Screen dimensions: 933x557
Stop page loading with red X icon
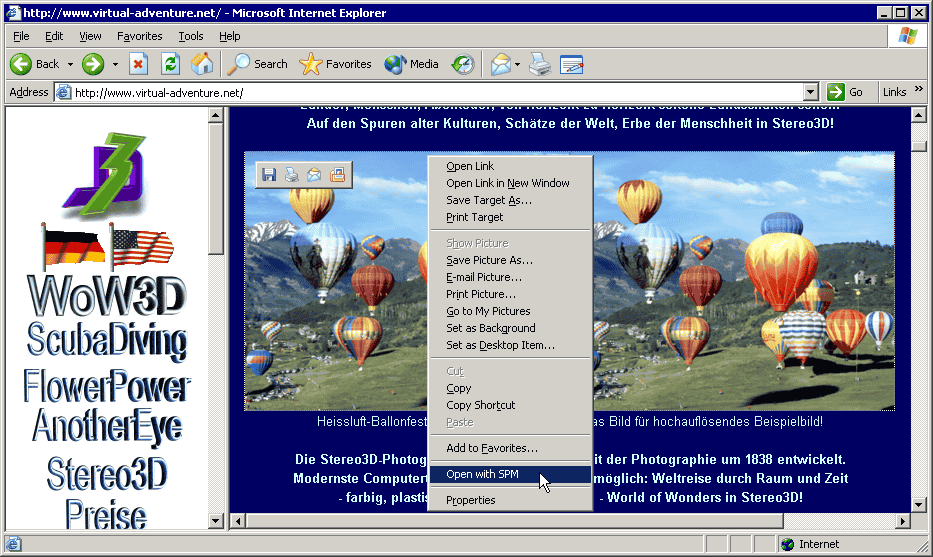139,64
